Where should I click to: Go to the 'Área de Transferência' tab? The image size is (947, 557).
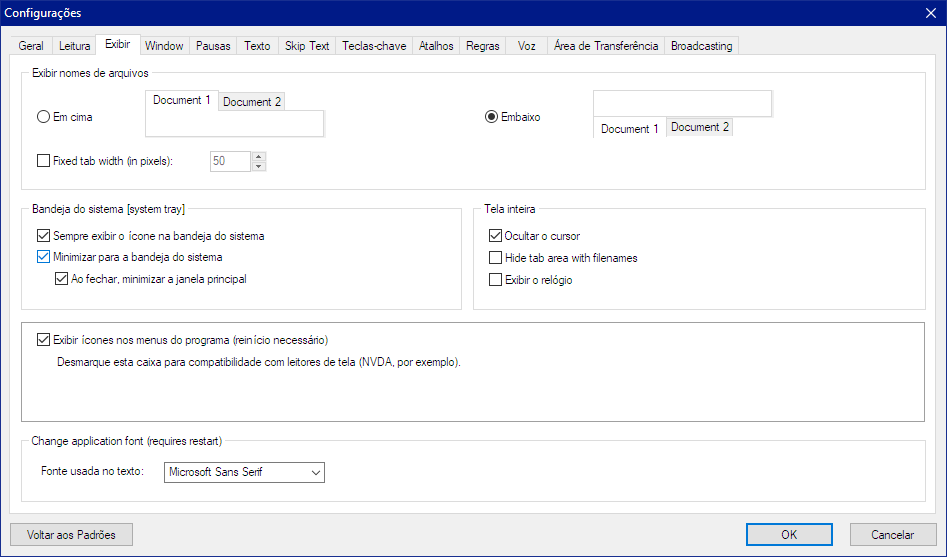[x=605, y=46]
